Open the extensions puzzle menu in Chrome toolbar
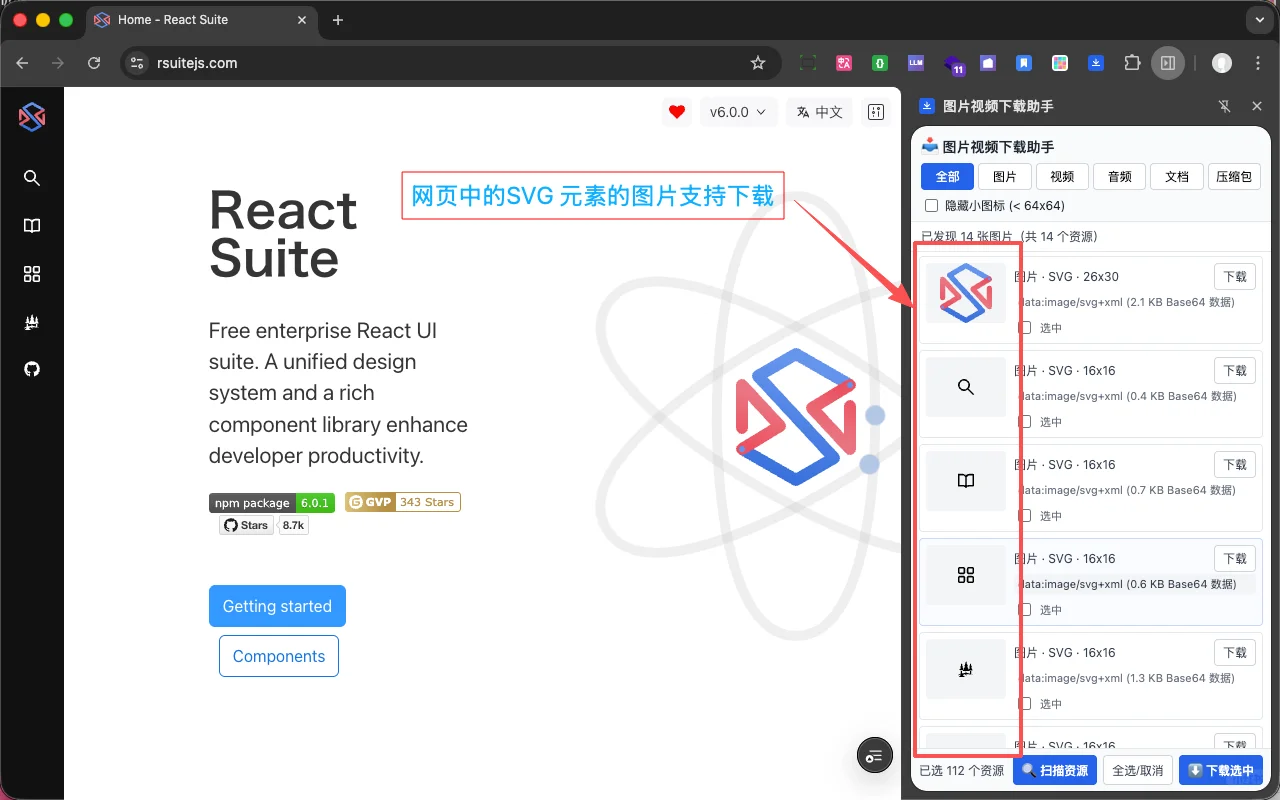This screenshot has width=1280, height=800. tap(1132, 62)
